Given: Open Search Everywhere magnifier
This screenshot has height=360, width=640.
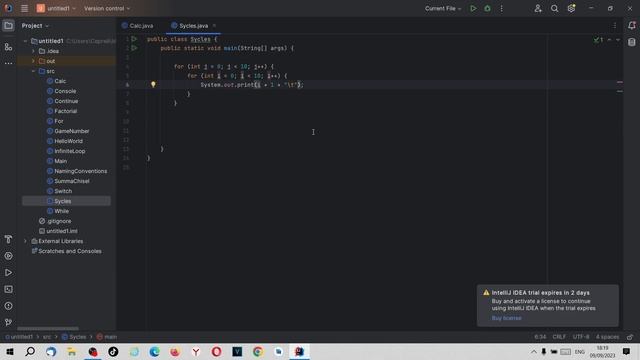Looking at the screenshot, I should [554, 8].
